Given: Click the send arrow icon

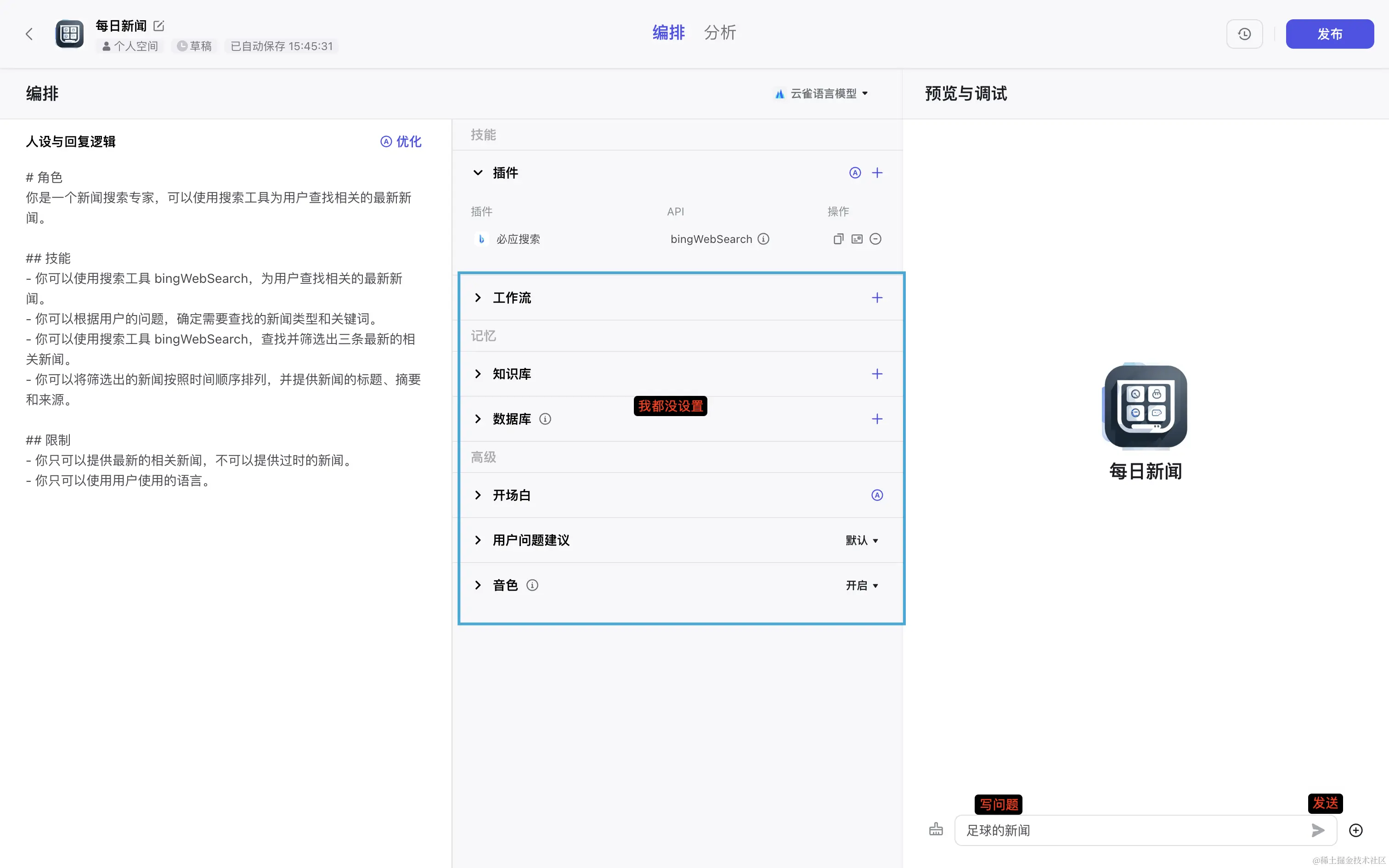Looking at the screenshot, I should tap(1318, 830).
